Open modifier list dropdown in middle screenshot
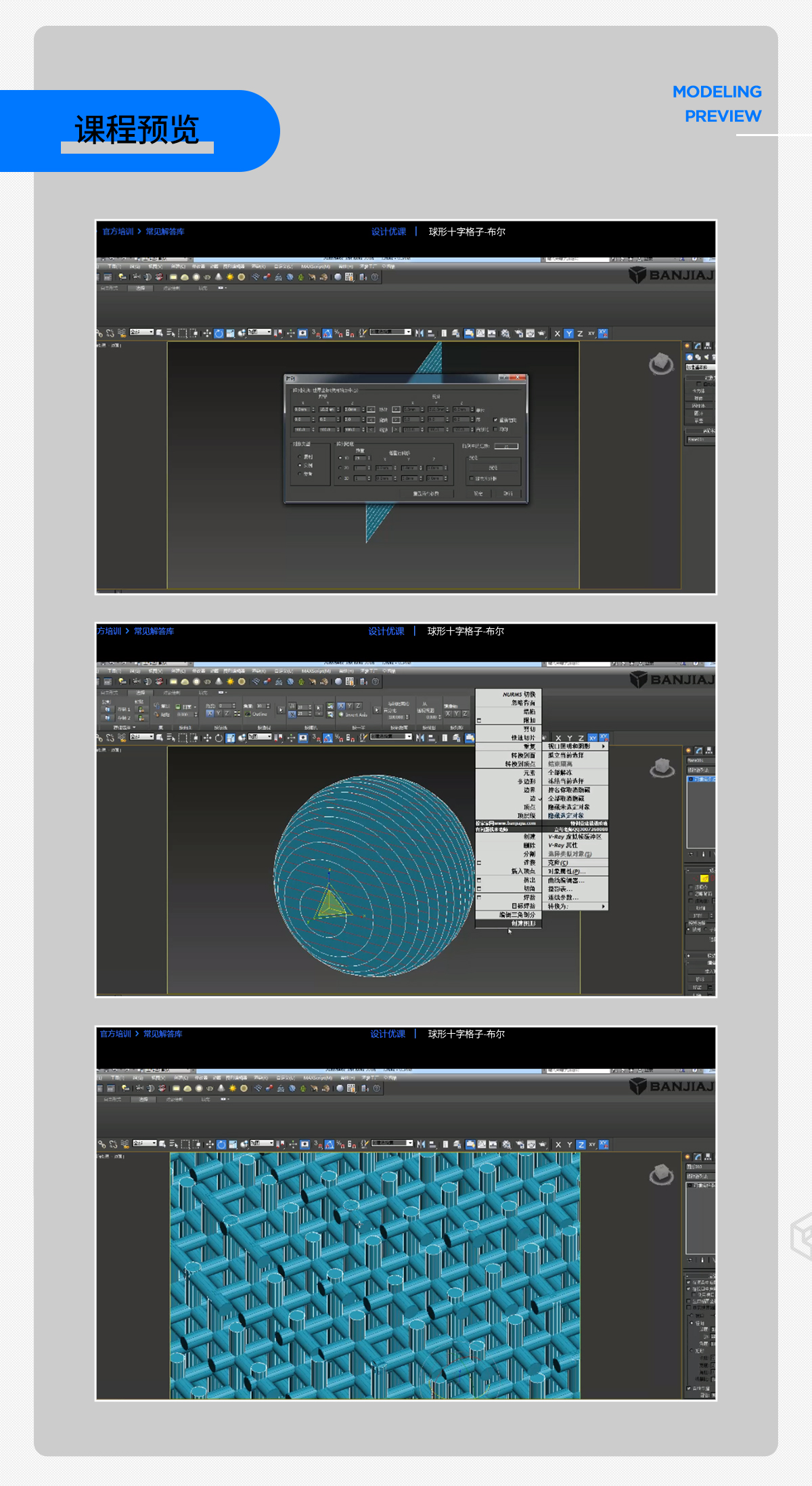Image resolution: width=812 pixels, height=1486 pixels. (x=700, y=770)
